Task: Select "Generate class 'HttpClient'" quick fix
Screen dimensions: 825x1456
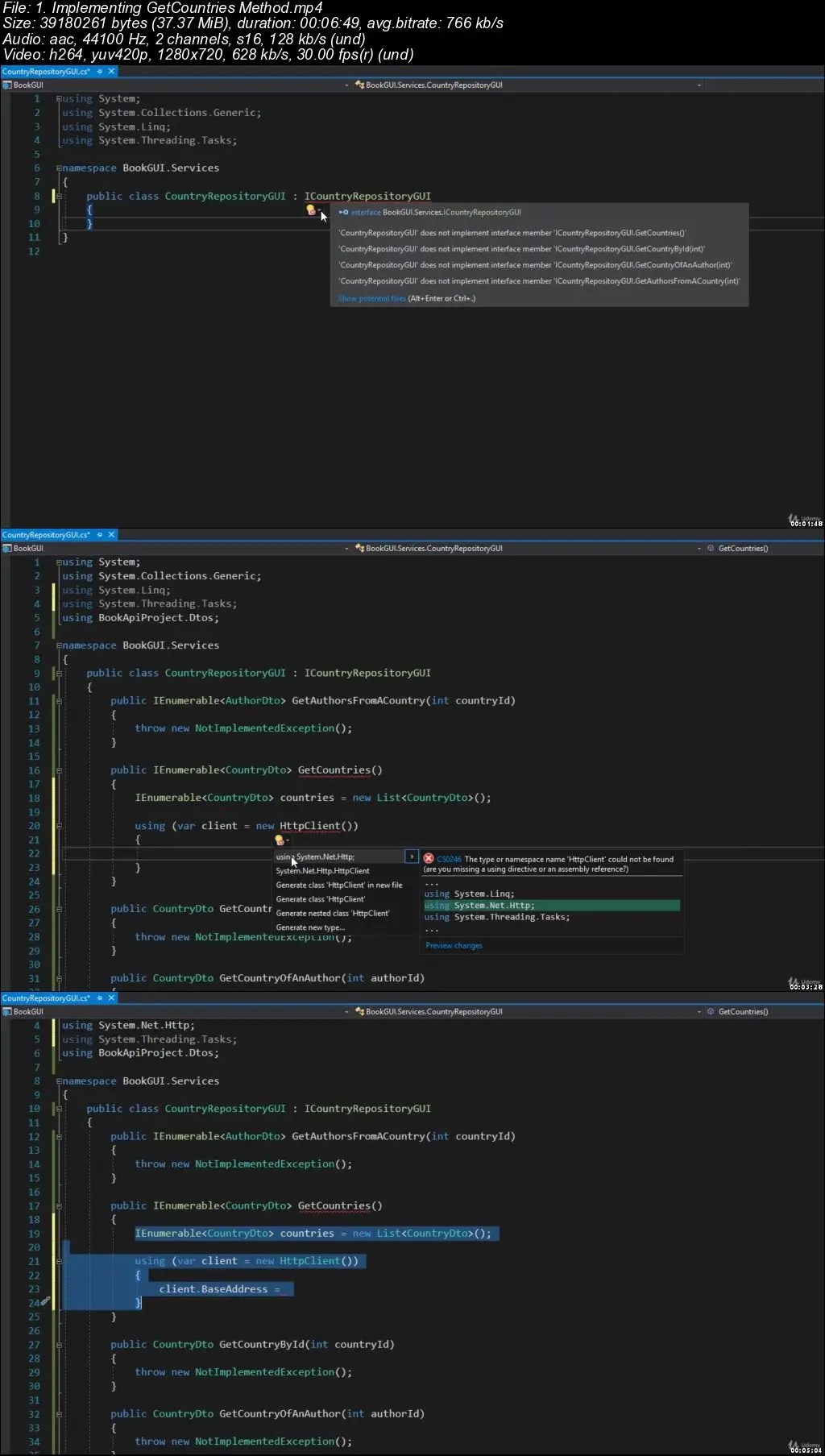Action: (321, 899)
